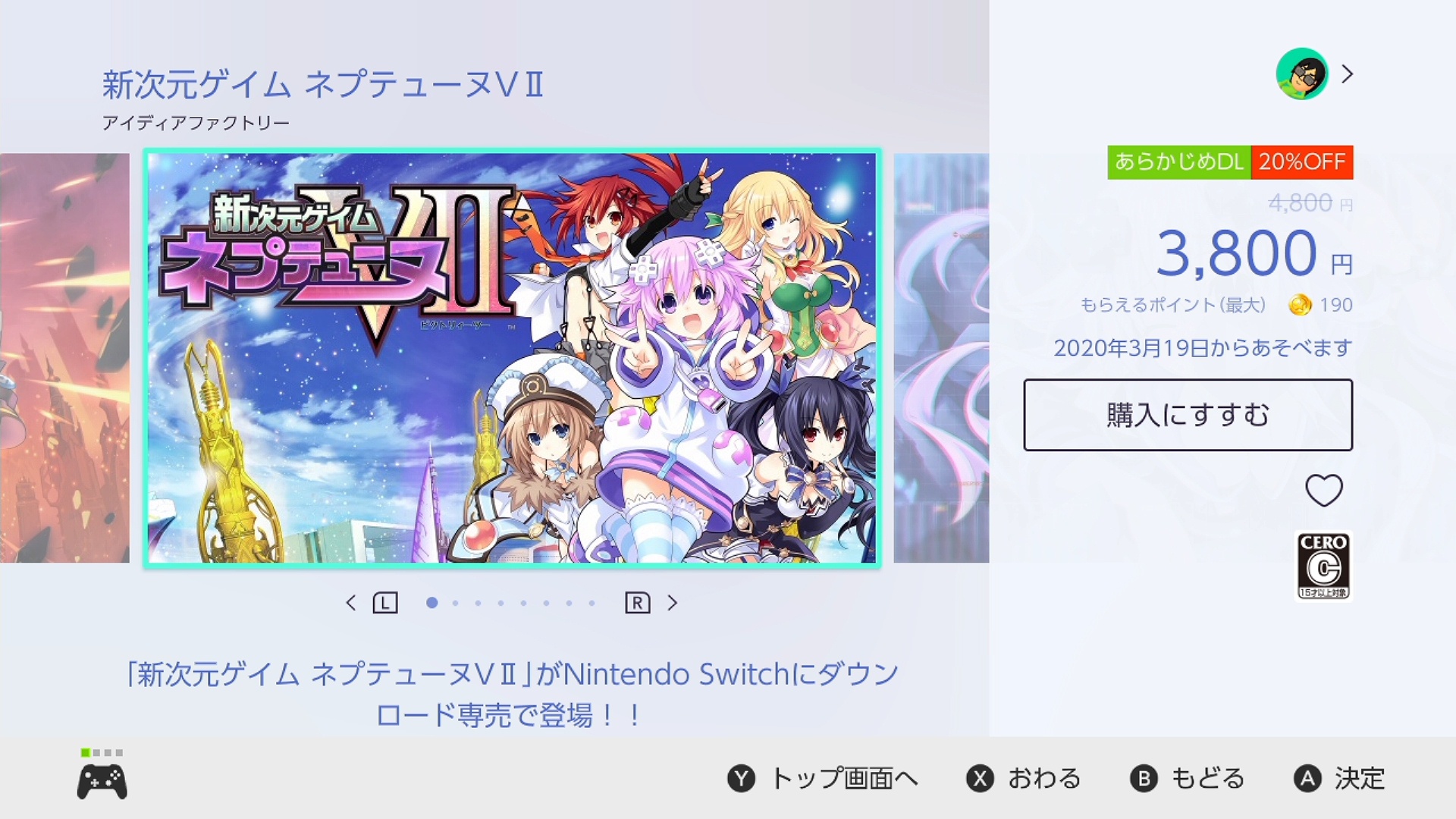Click the 購入にすすむ purchase button

[x=1188, y=415]
